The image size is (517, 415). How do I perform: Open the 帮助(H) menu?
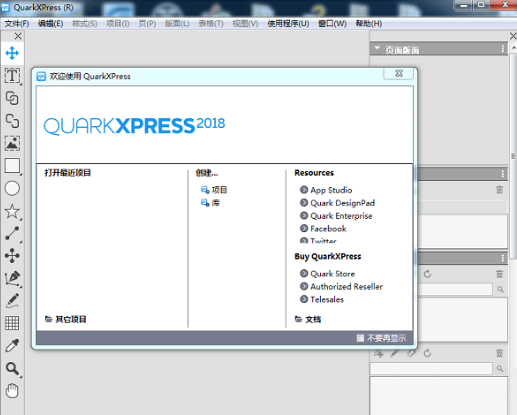[369, 24]
